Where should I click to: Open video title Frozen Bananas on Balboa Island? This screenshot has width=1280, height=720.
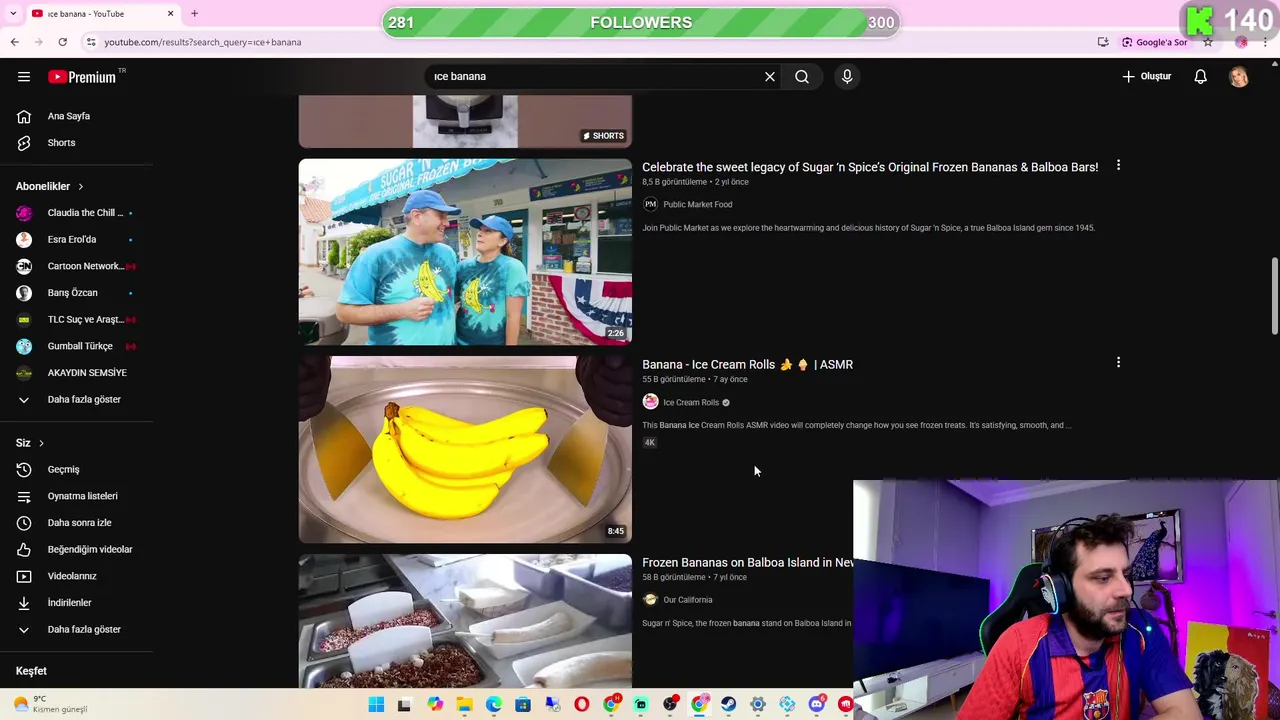pos(747,562)
